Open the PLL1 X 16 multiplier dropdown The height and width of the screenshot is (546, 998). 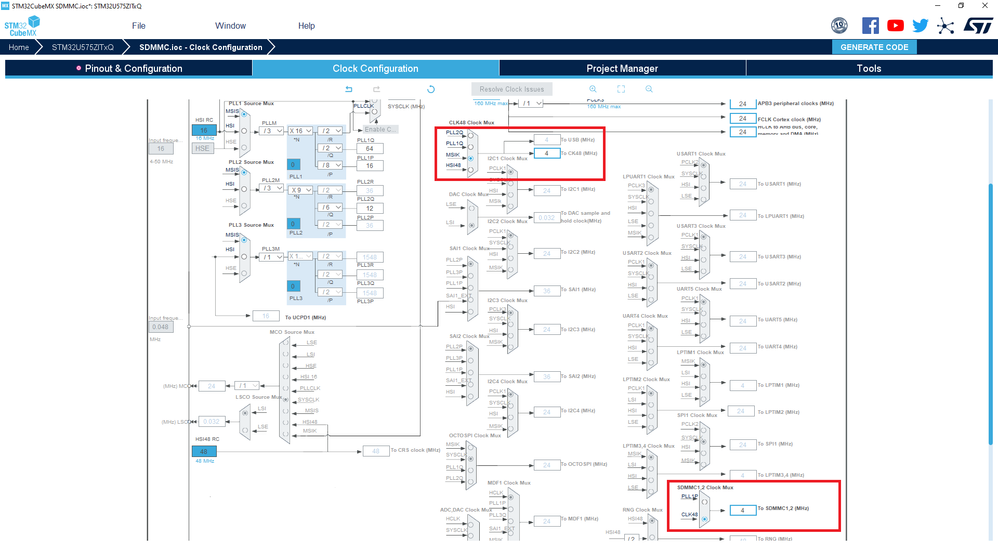tap(300, 131)
